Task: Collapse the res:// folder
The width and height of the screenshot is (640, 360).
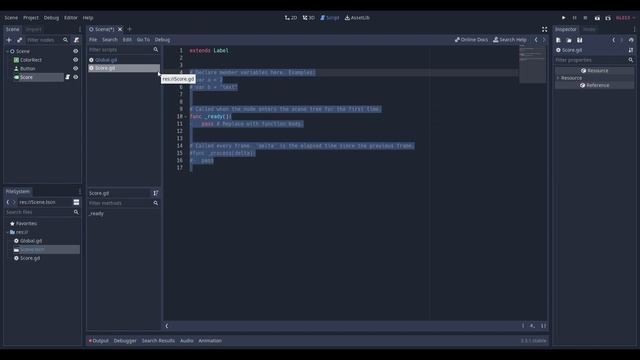Action: coord(7,232)
